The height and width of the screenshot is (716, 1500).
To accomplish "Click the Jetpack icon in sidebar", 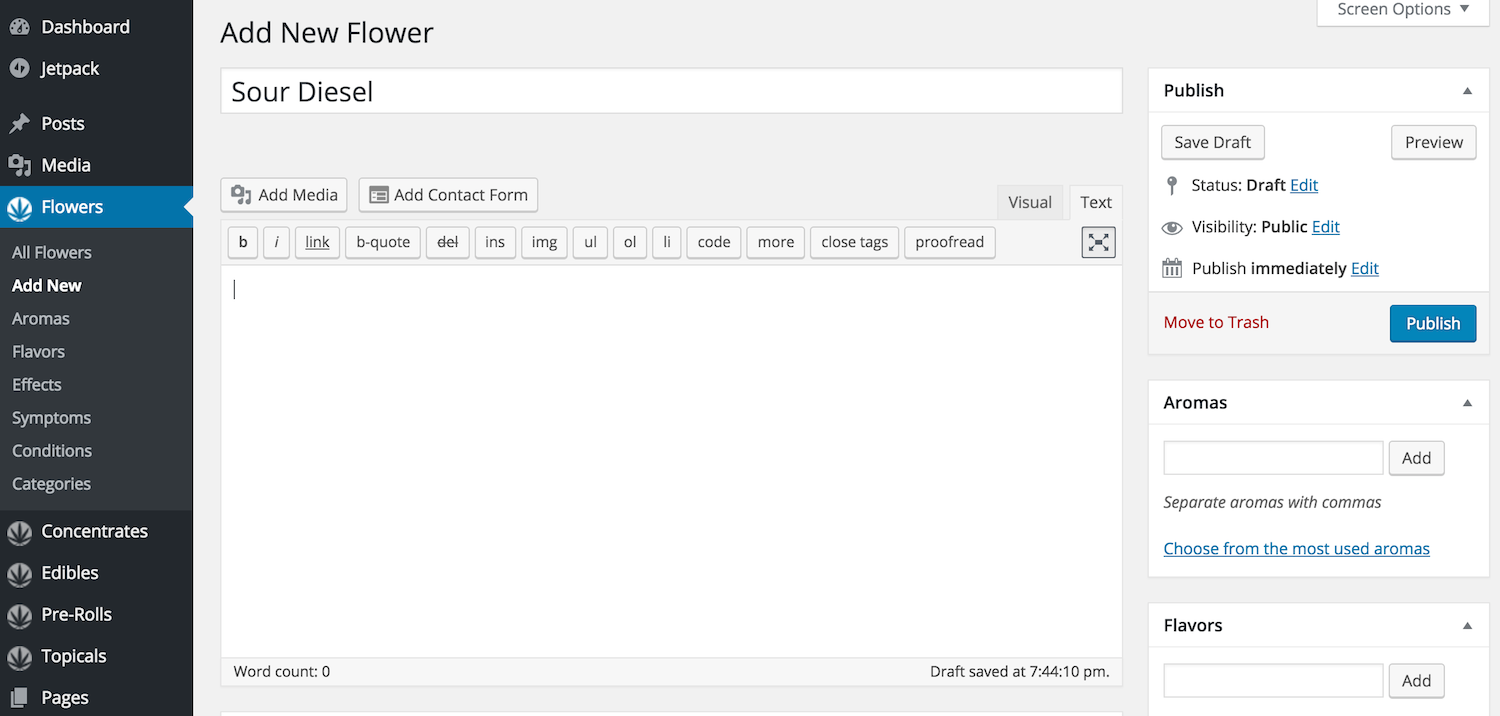I will 19,69.
